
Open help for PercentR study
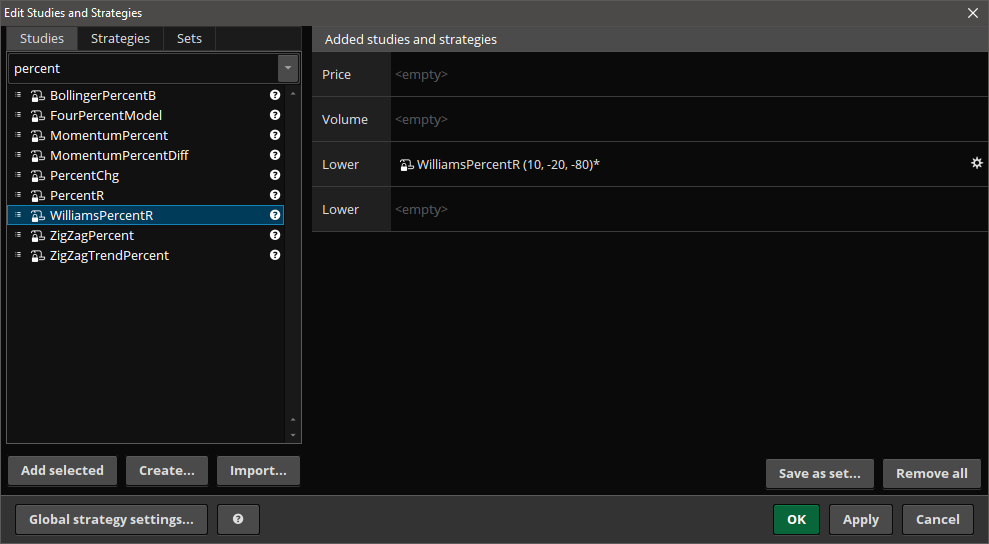[x=275, y=195]
